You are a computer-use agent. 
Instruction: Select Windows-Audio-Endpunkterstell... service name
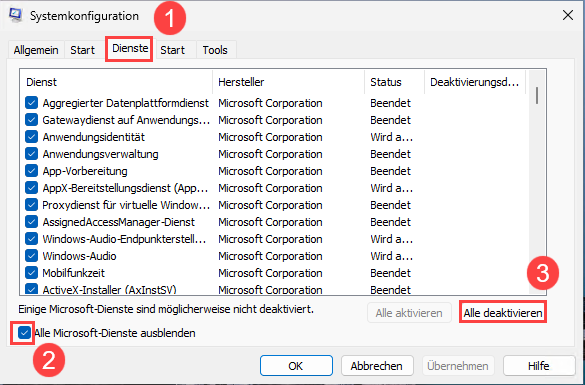click(x=124, y=239)
